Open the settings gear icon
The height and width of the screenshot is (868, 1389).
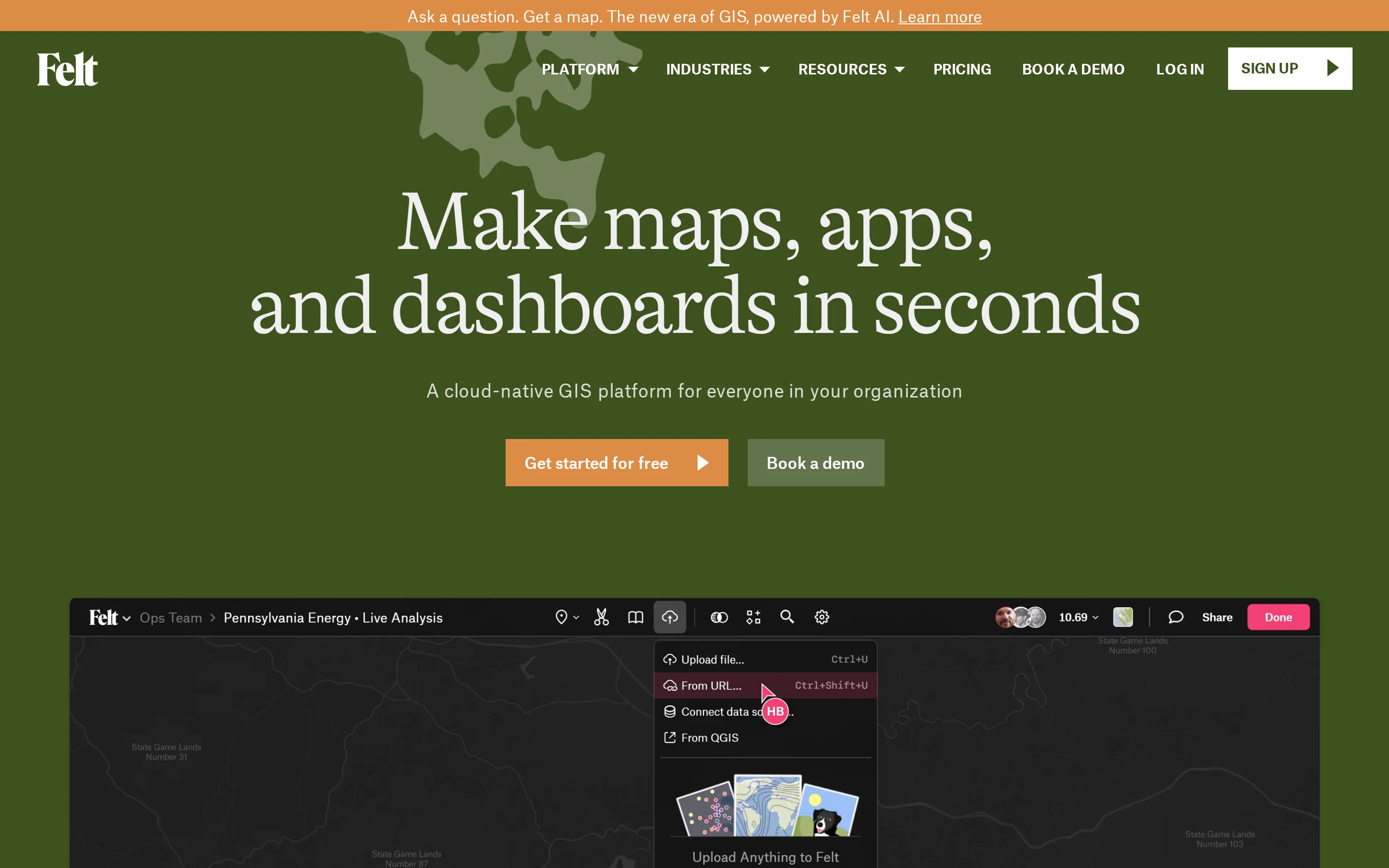point(822,617)
